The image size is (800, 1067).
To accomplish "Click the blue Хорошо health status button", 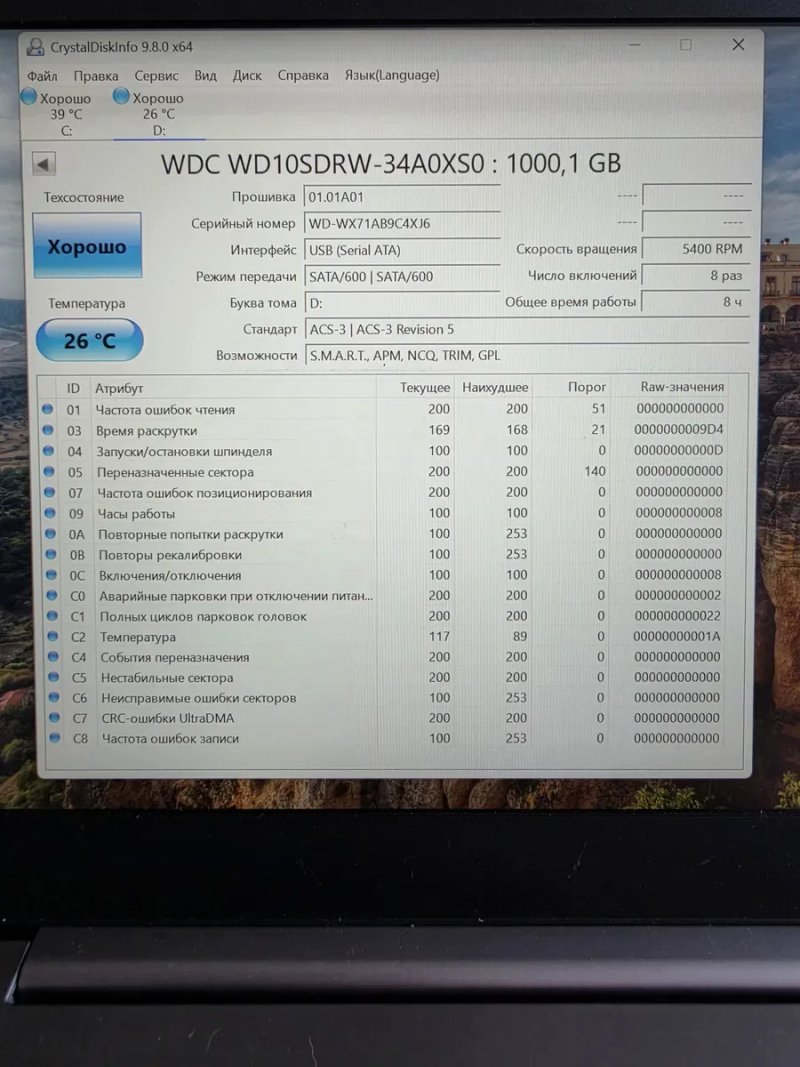I will 87,246.
